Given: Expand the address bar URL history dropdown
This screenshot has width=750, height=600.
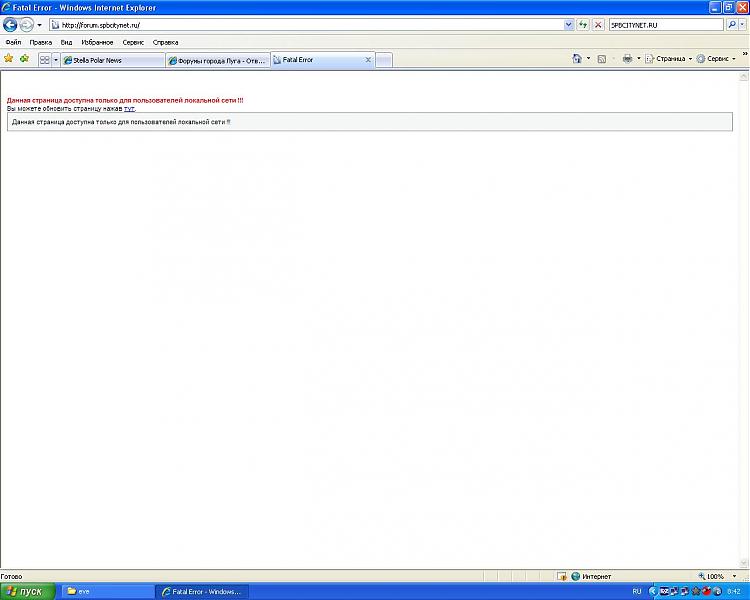Looking at the screenshot, I should tap(569, 24).
